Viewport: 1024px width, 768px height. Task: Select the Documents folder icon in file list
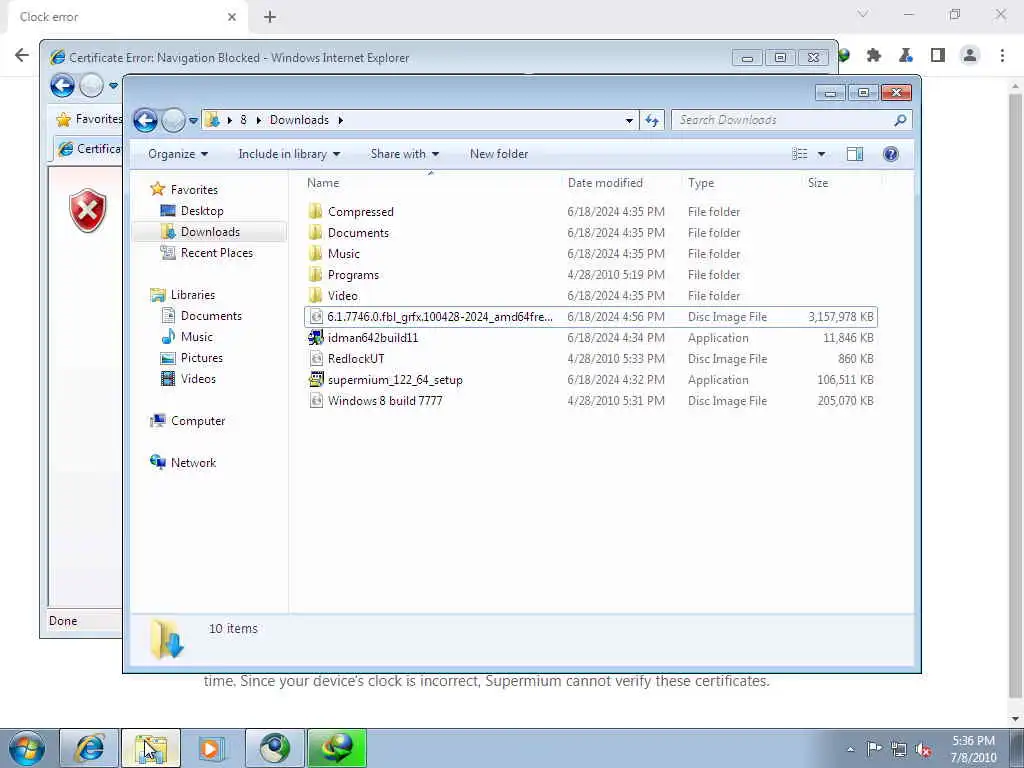coord(316,232)
